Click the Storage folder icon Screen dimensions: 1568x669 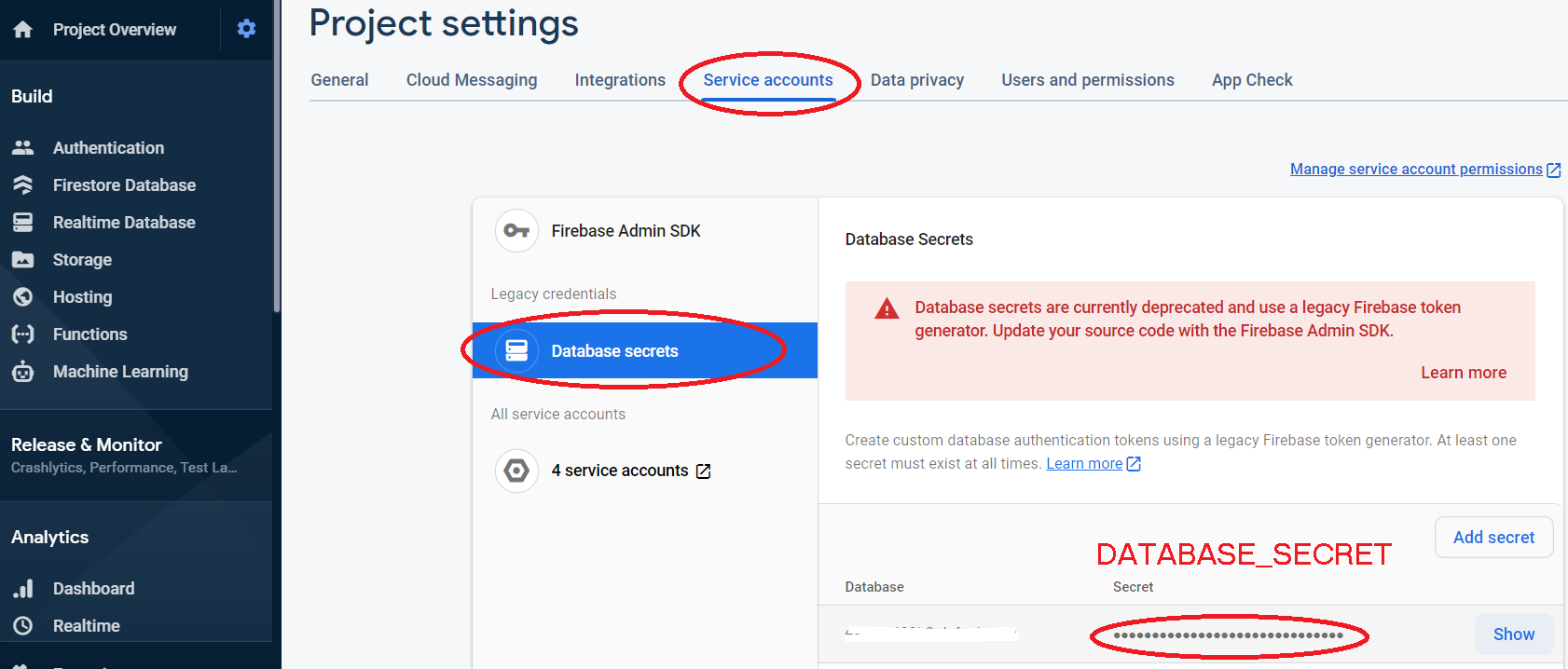[x=23, y=260]
